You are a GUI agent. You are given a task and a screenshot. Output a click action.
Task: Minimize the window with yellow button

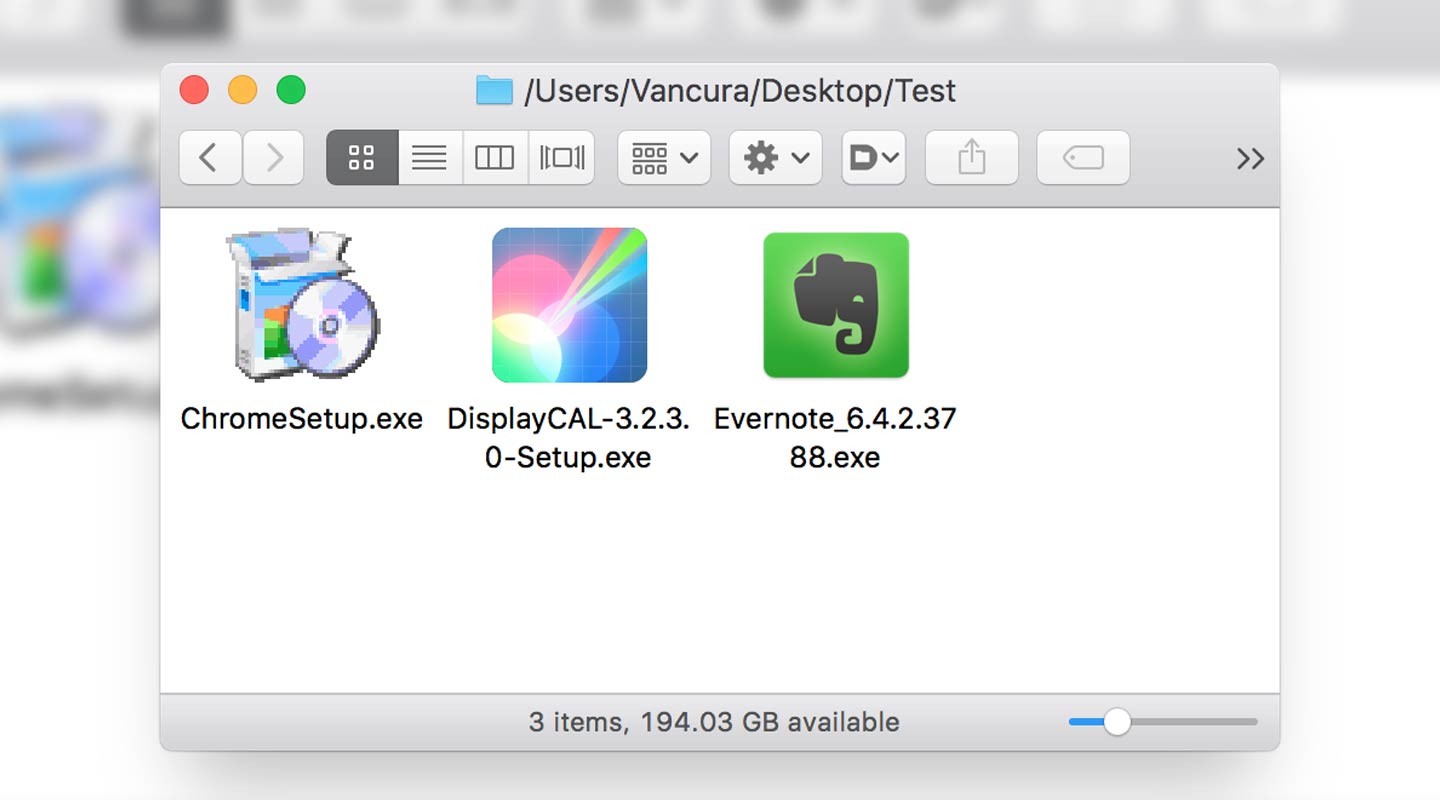pos(243,90)
